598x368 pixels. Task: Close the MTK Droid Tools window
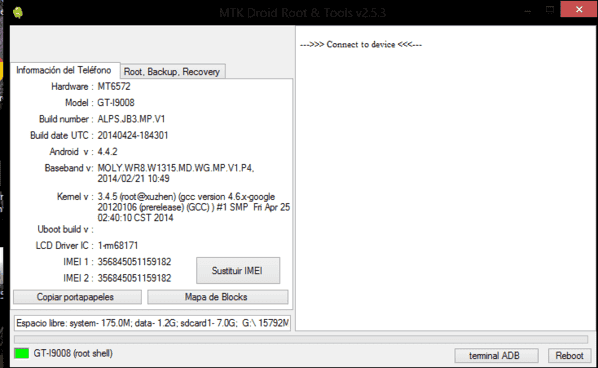(579, 10)
